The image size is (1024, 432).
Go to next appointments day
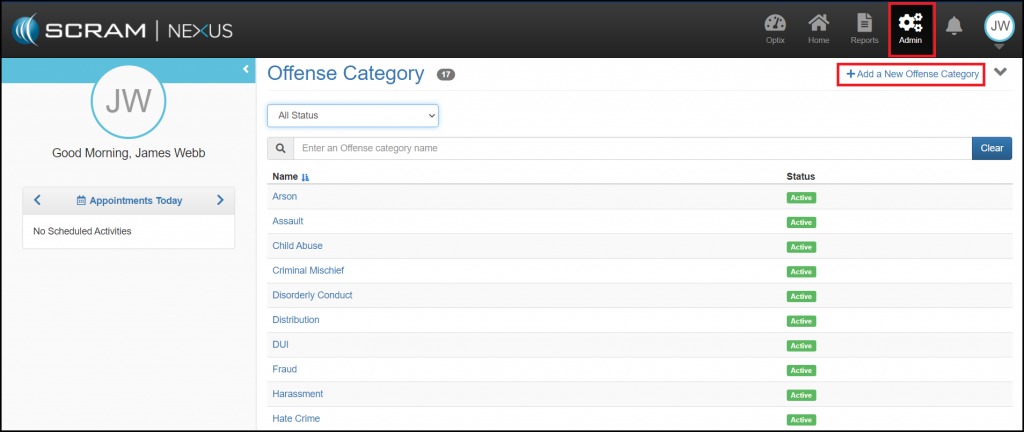220,200
